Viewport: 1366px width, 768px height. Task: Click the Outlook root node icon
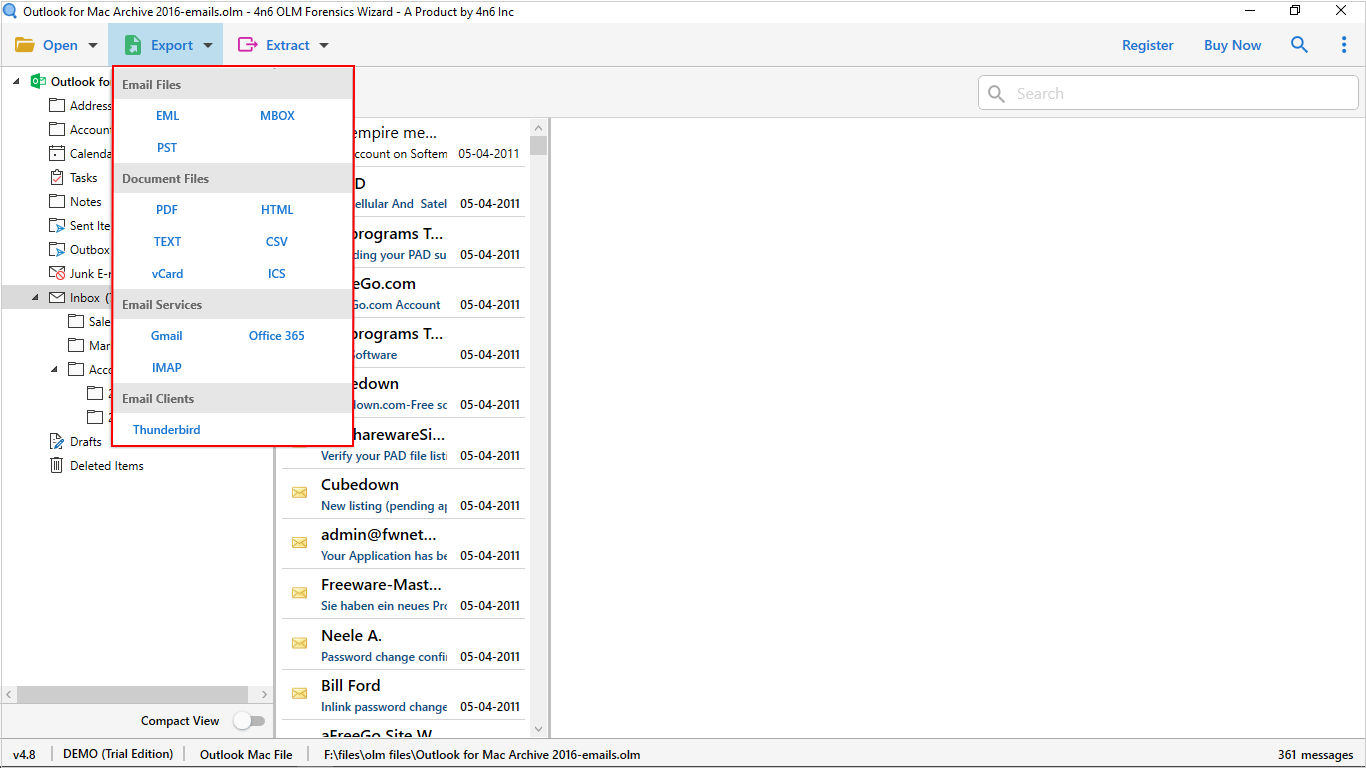(39, 81)
